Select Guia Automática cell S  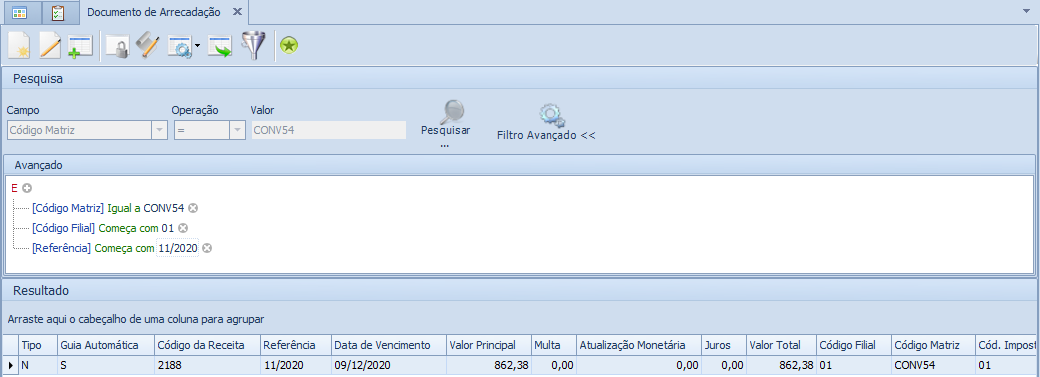point(105,365)
